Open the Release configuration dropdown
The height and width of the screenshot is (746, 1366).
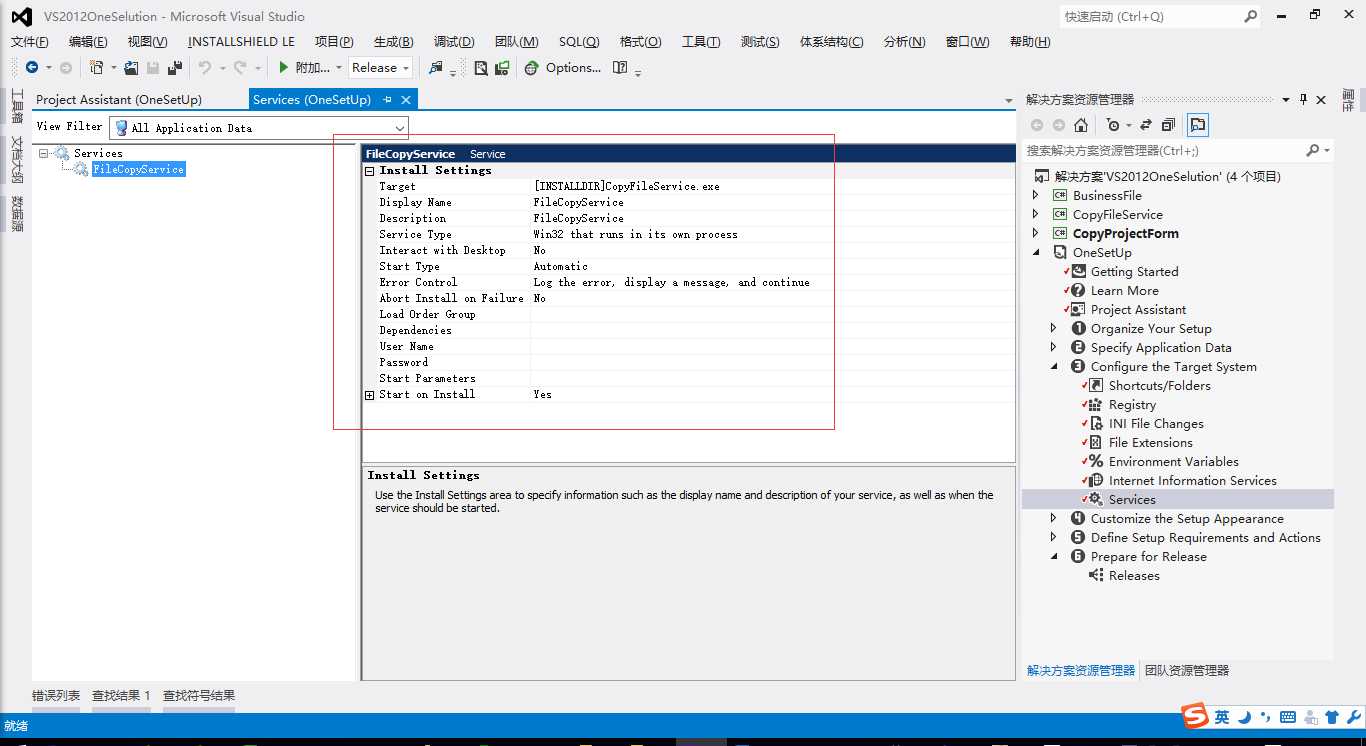point(381,68)
